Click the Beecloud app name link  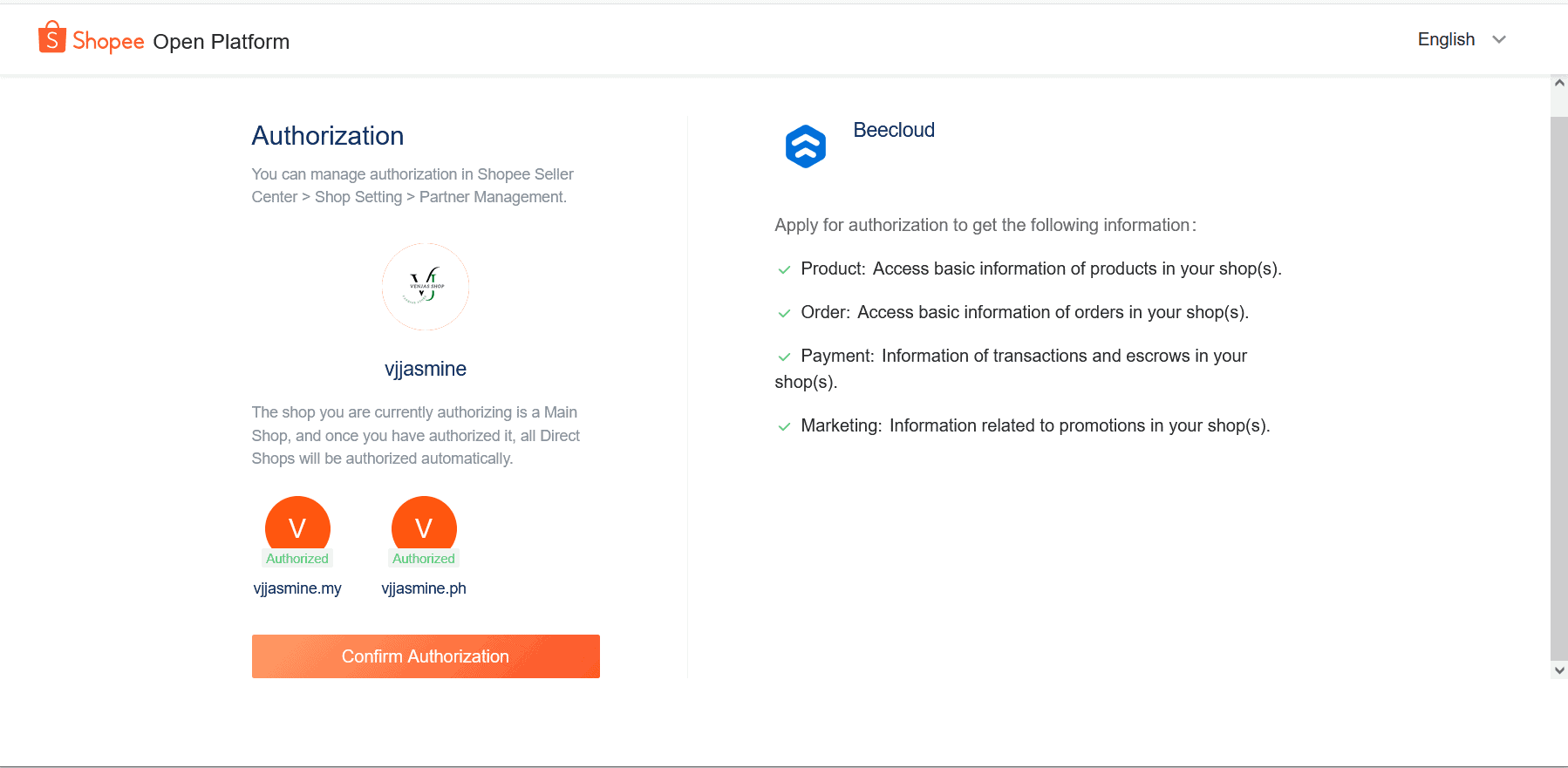[x=894, y=130]
